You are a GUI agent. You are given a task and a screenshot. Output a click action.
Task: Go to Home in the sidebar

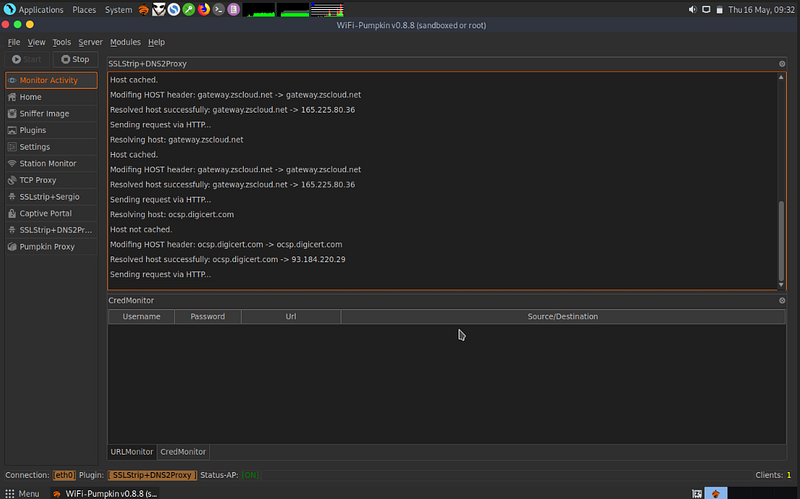click(51, 97)
